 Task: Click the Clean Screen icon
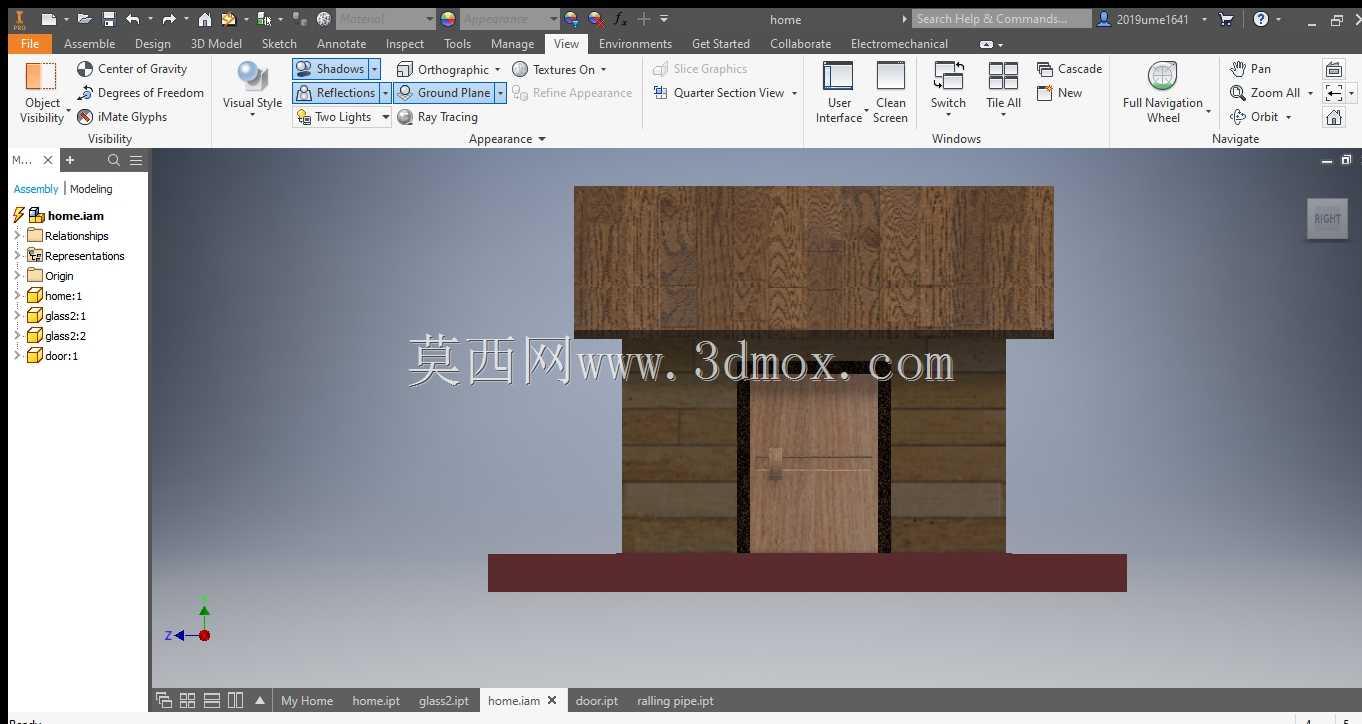(x=890, y=76)
